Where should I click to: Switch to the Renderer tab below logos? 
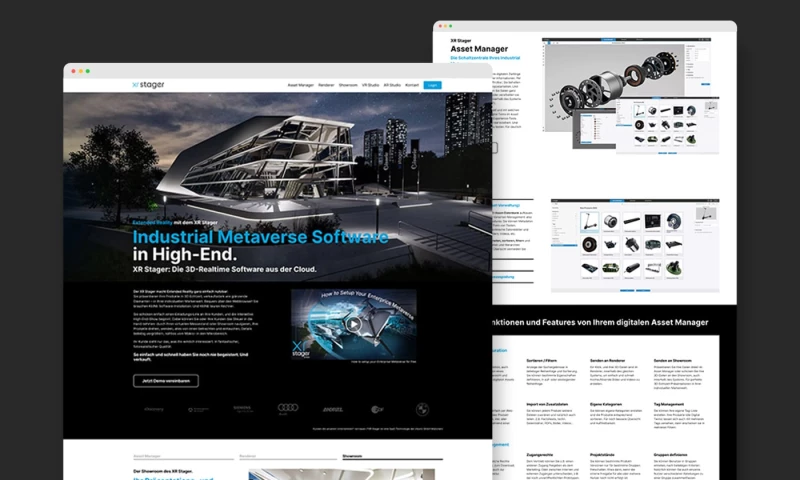point(249,455)
